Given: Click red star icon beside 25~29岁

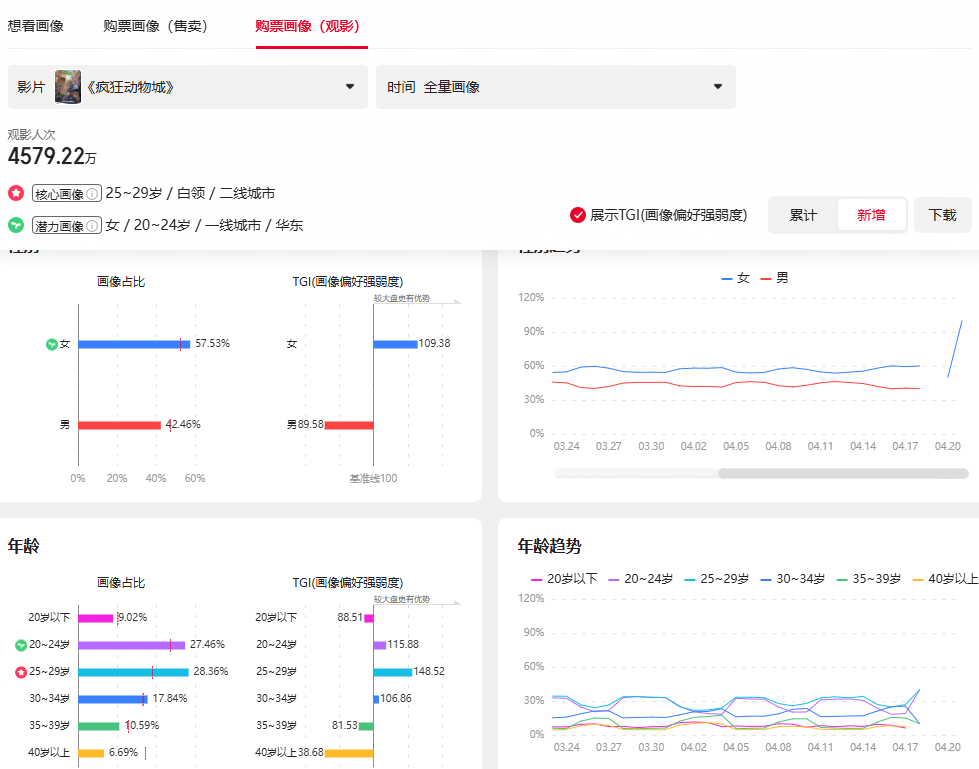Looking at the screenshot, I should click(21, 672).
